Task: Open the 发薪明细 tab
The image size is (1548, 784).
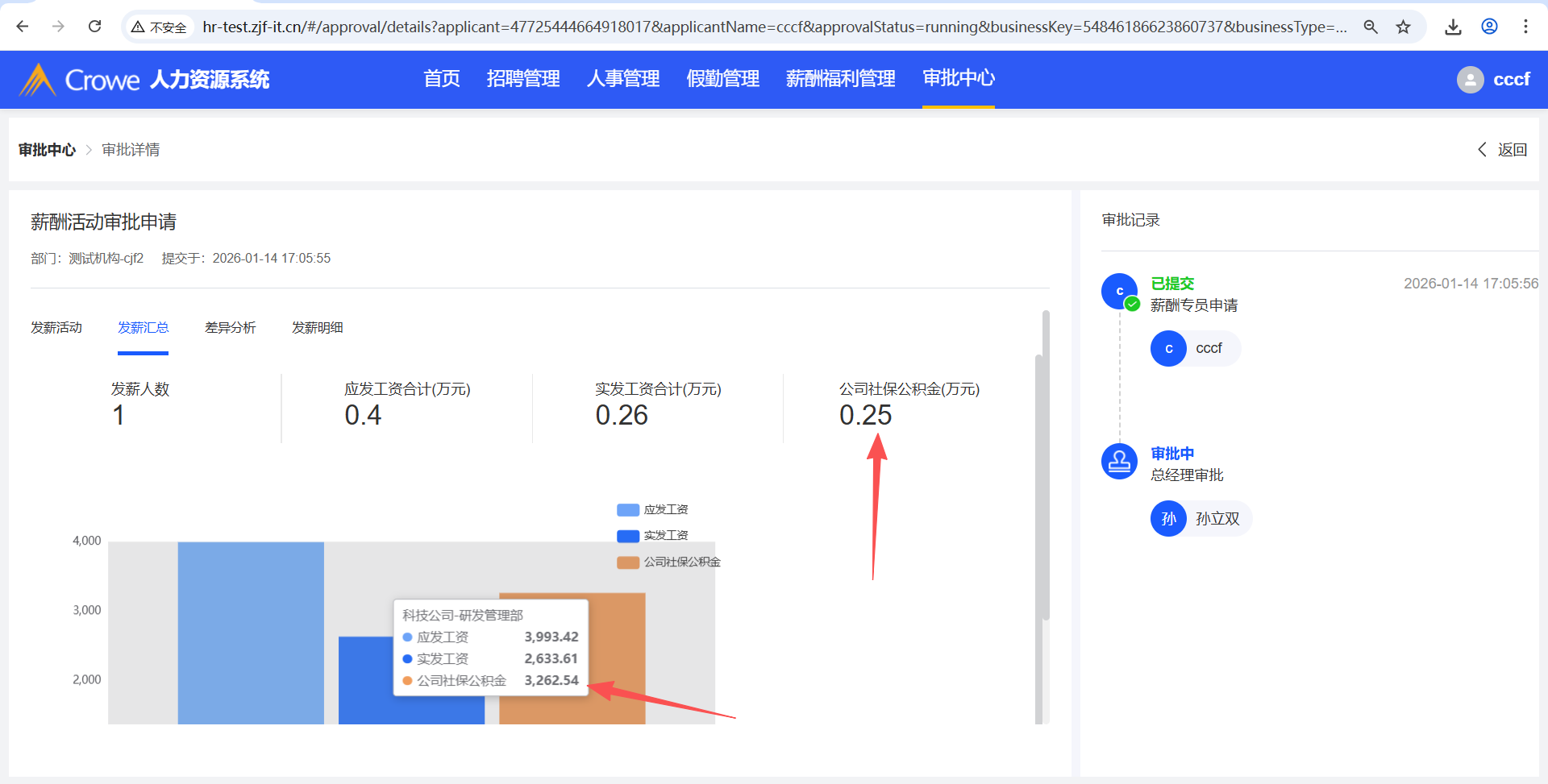Action: (x=317, y=328)
